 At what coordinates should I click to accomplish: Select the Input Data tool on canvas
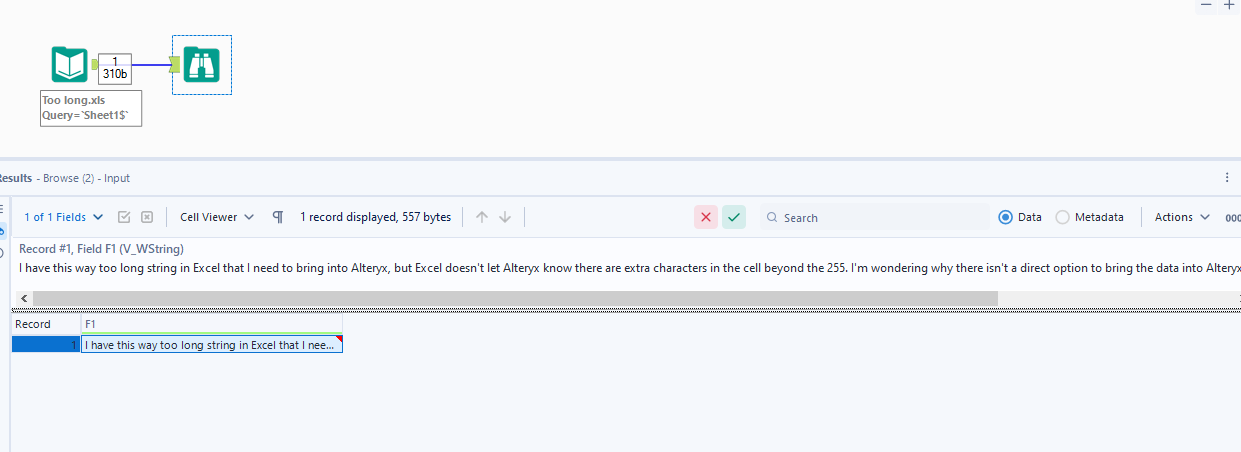(70, 65)
